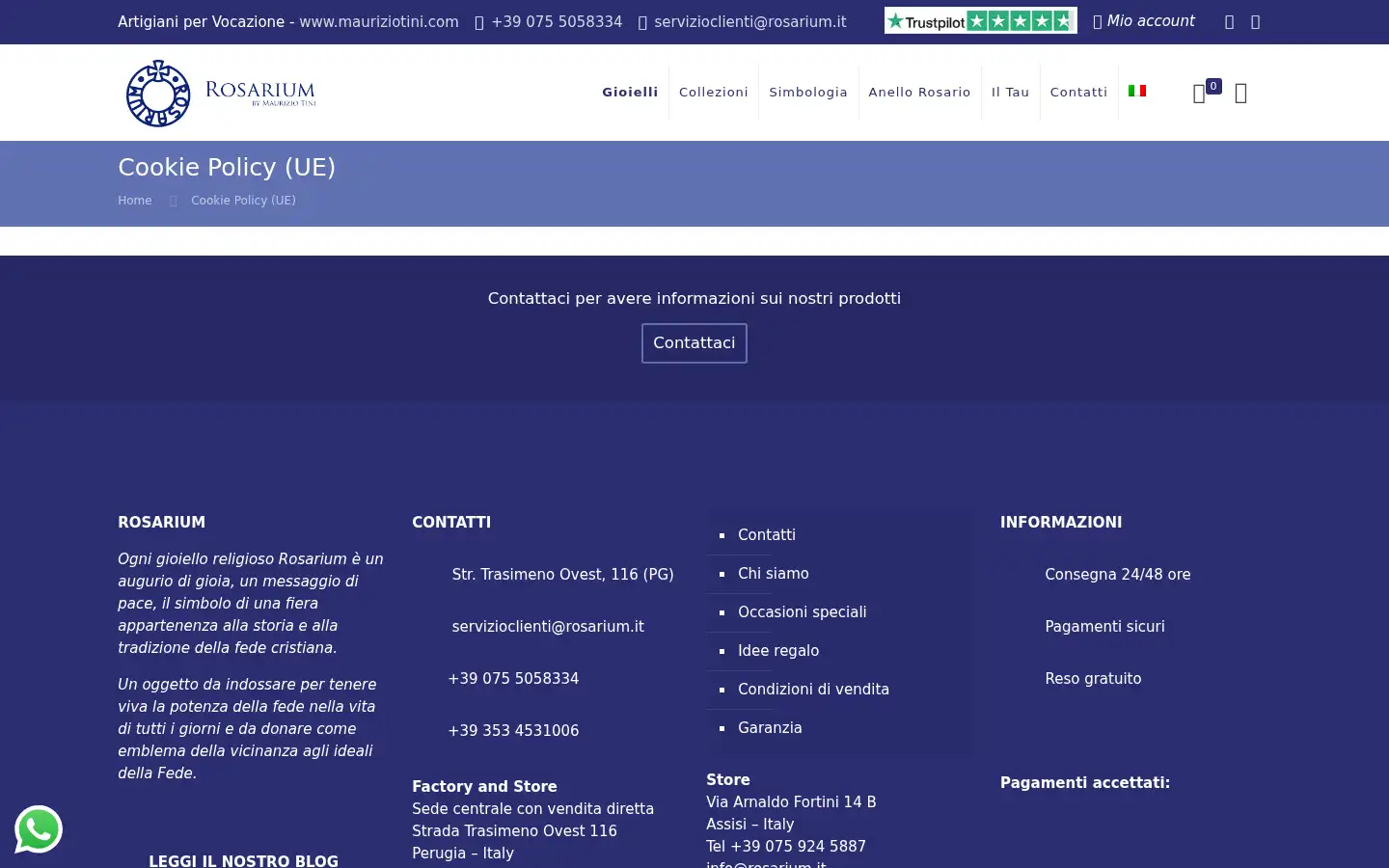Screen dimensions: 1389x868
Task: Select the Italian flag language switcher
Action: point(1137,91)
